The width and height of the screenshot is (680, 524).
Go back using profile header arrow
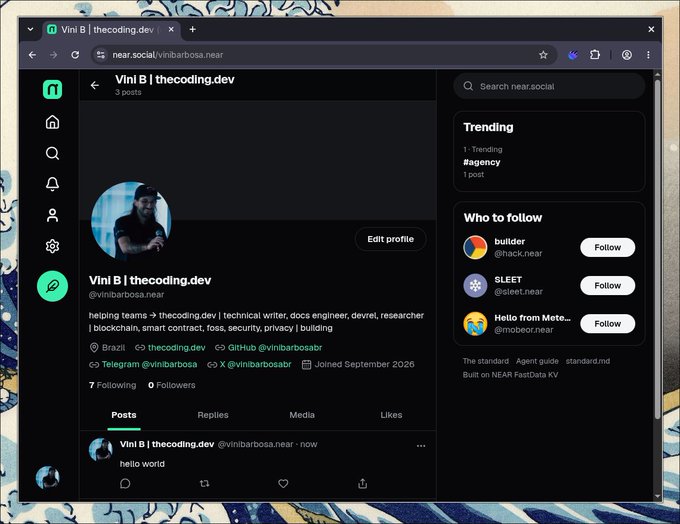pyautogui.click(x=95, y=85)
